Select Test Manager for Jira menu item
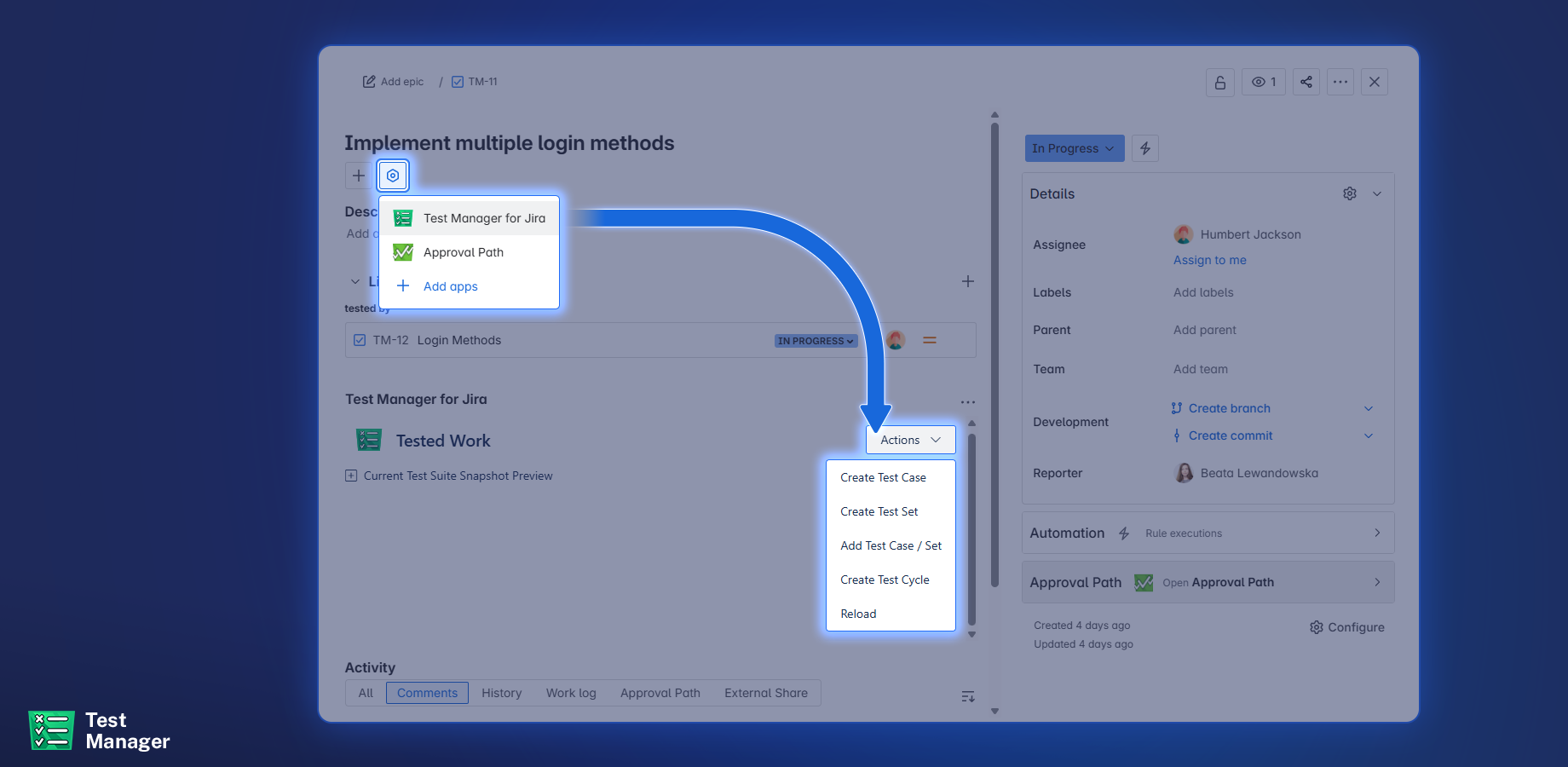The image size is (1568, 767). pos(470,218)
